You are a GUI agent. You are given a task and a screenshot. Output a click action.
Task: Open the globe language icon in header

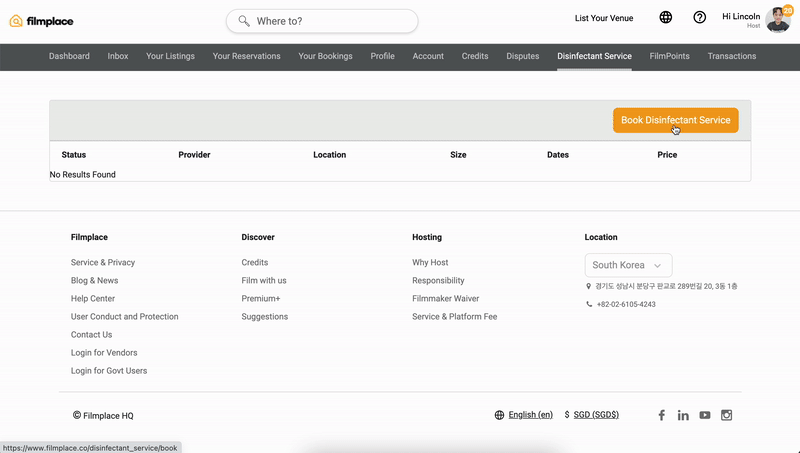666,18
